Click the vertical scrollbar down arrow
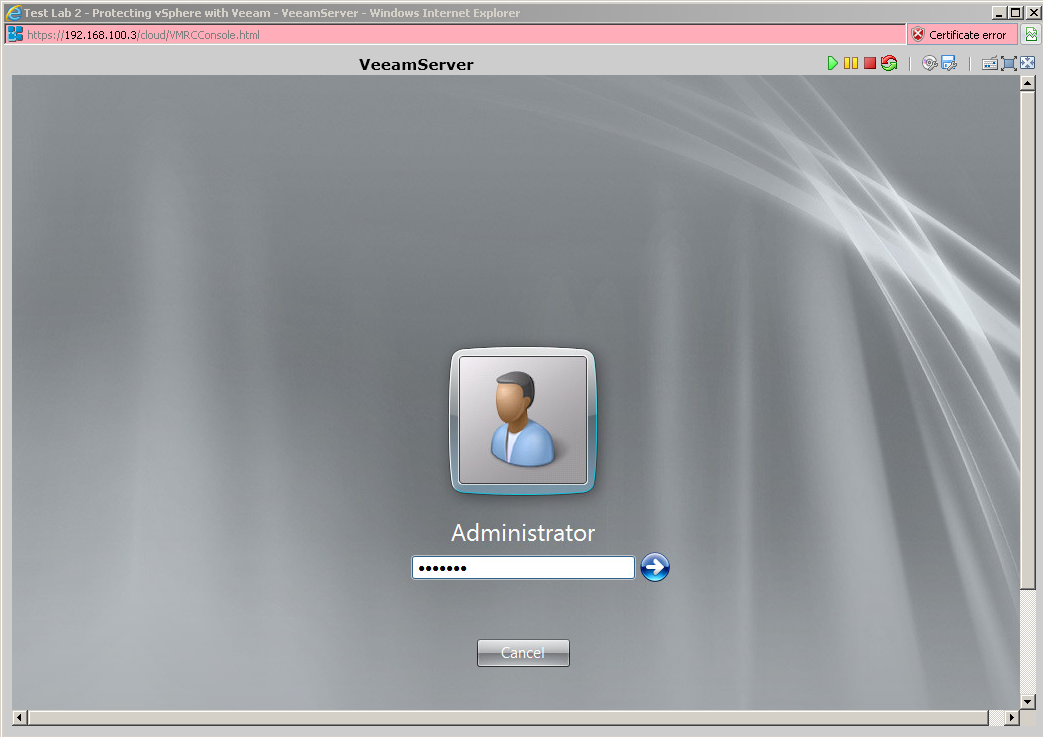The width and height of the screenshot is (1043, 737). click(x=1028, y=702)
